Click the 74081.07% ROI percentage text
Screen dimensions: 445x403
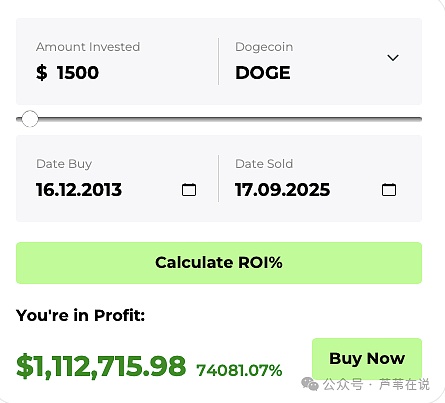239,370
